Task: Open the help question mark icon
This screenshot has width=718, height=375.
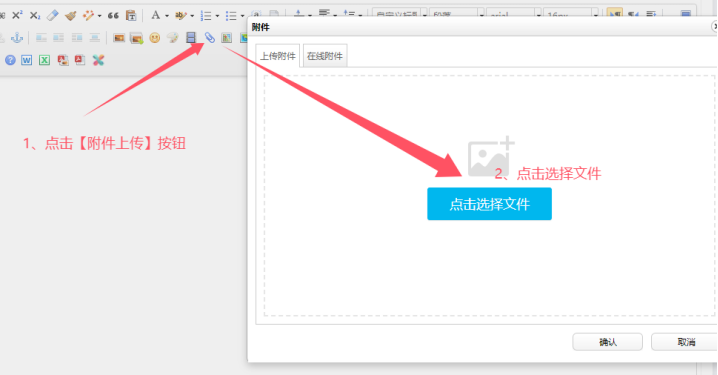Action: click(10, 60)
